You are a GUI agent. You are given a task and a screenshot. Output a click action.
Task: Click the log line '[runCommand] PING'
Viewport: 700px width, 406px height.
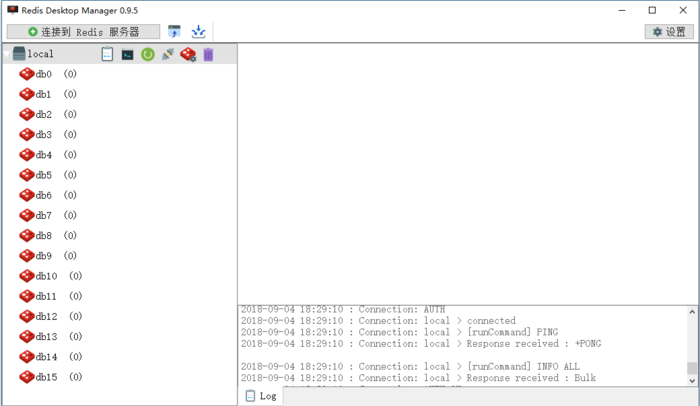click(400, 332)
